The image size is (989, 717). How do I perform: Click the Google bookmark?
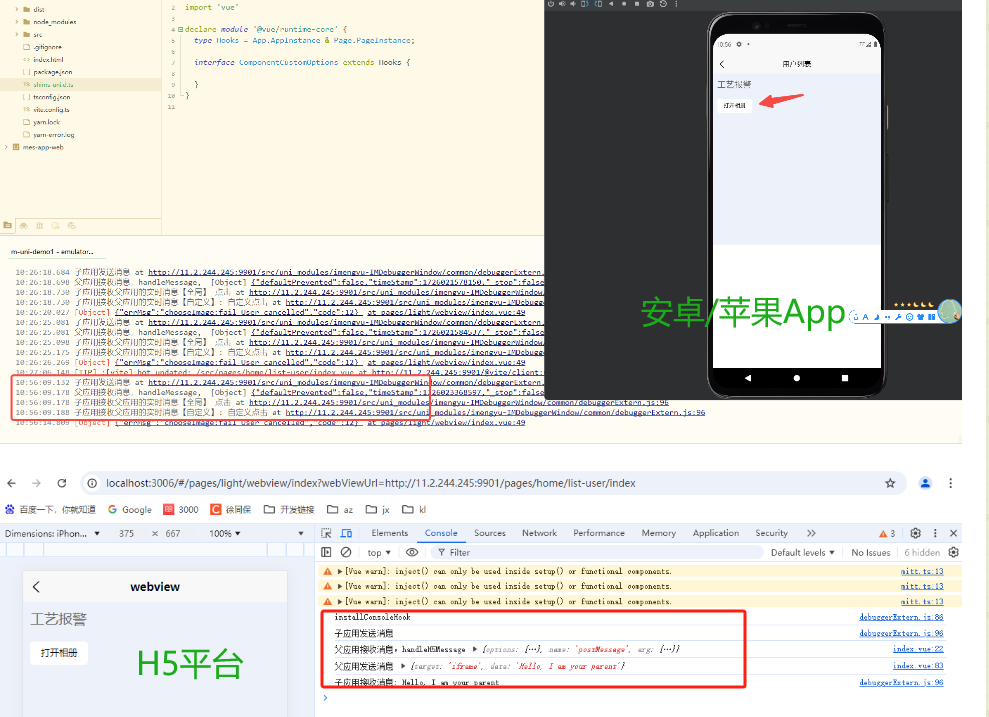(x=130, y=510)
